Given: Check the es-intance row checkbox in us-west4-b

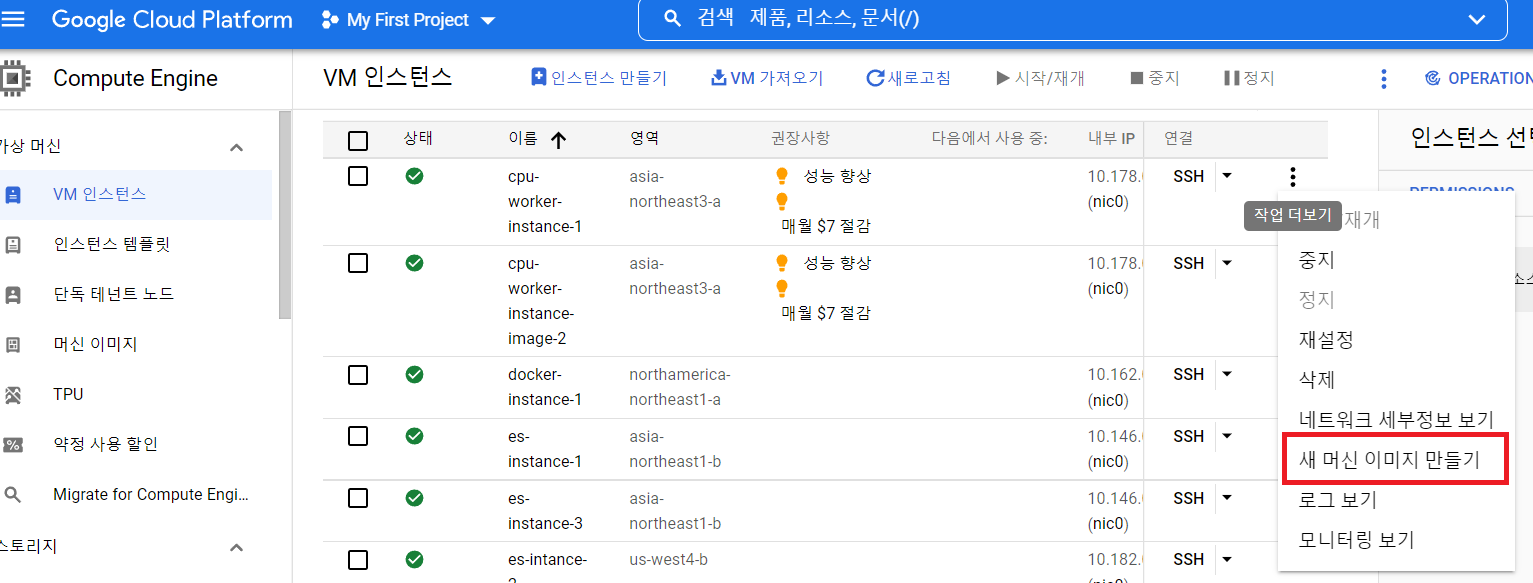Looking at the screenshot, I should pos(358,559).
